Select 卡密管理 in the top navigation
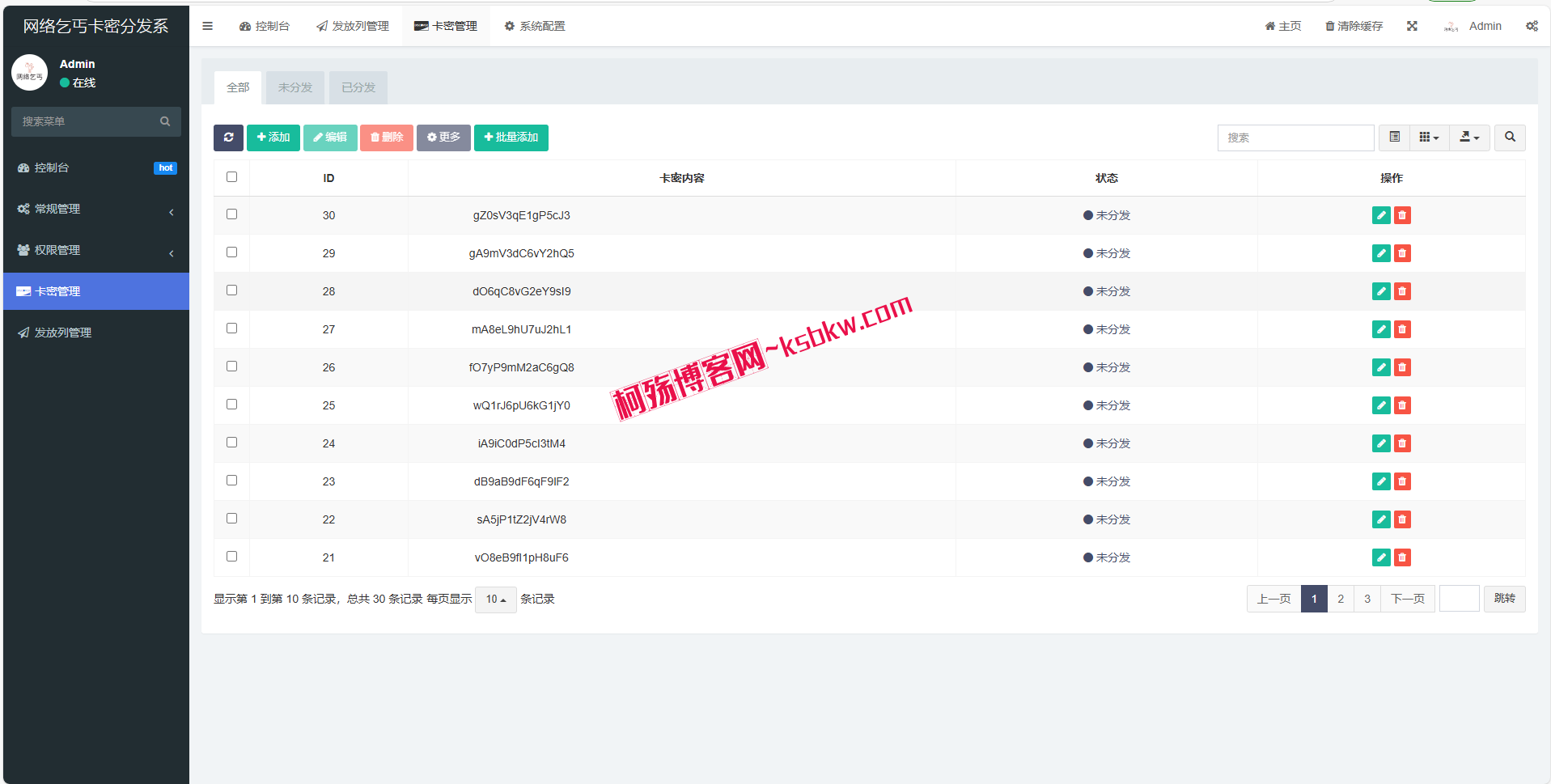The width and height of the screenshot is (1551, 784). coord(446,26)
